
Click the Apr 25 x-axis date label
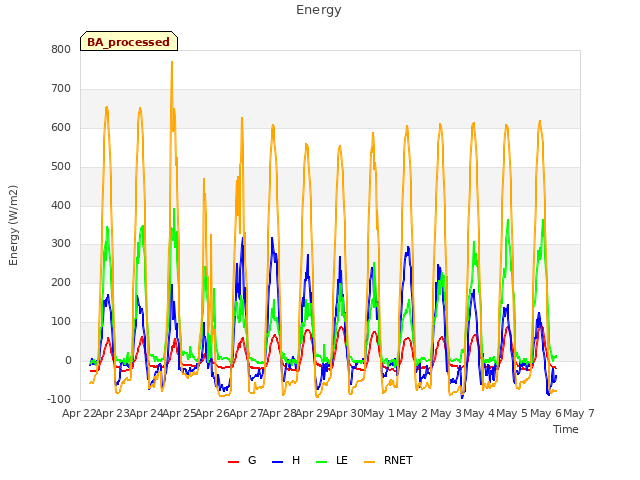[x=179, y=413]
